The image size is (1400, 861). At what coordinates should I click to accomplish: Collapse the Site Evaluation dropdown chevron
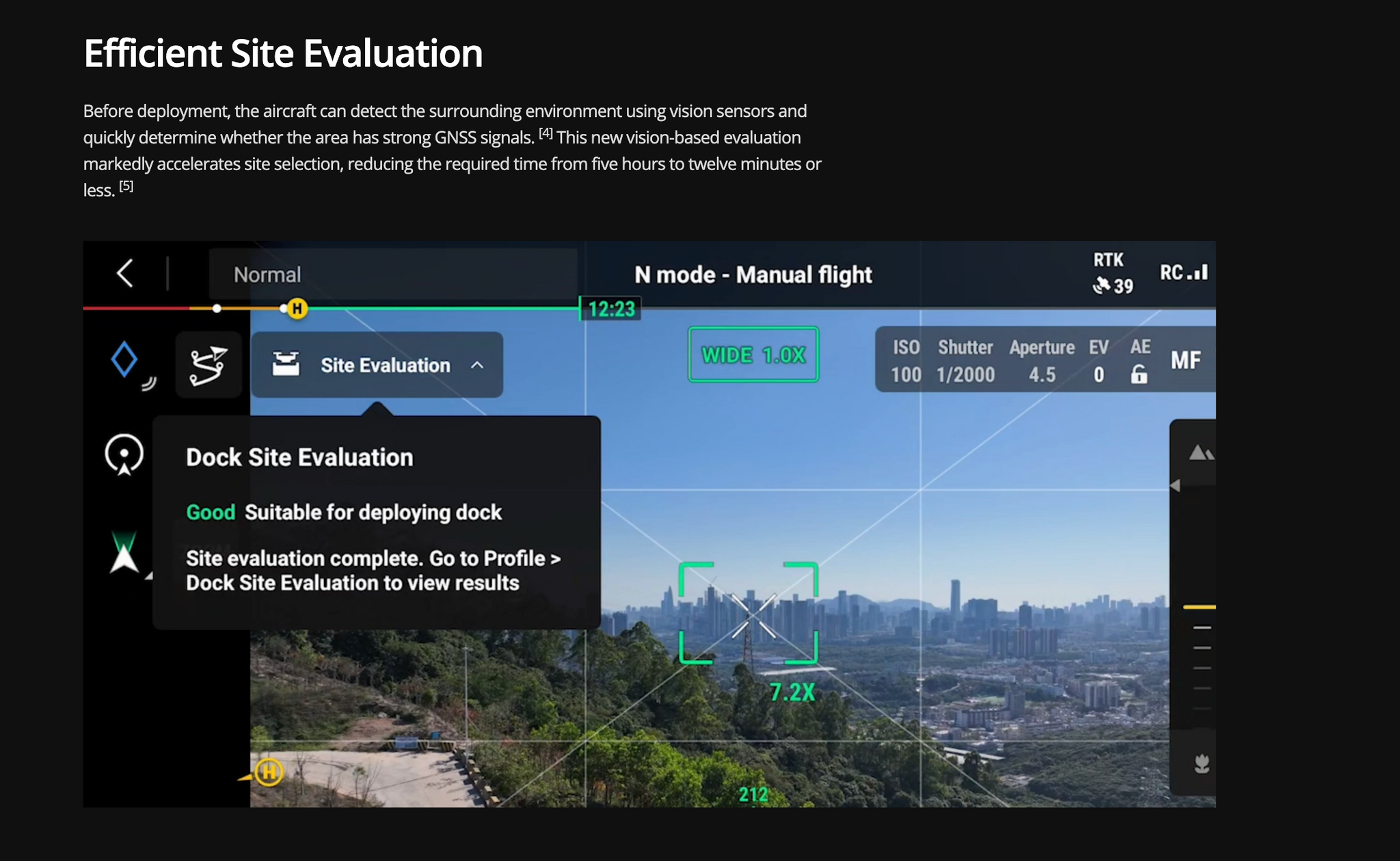point(477,366)
